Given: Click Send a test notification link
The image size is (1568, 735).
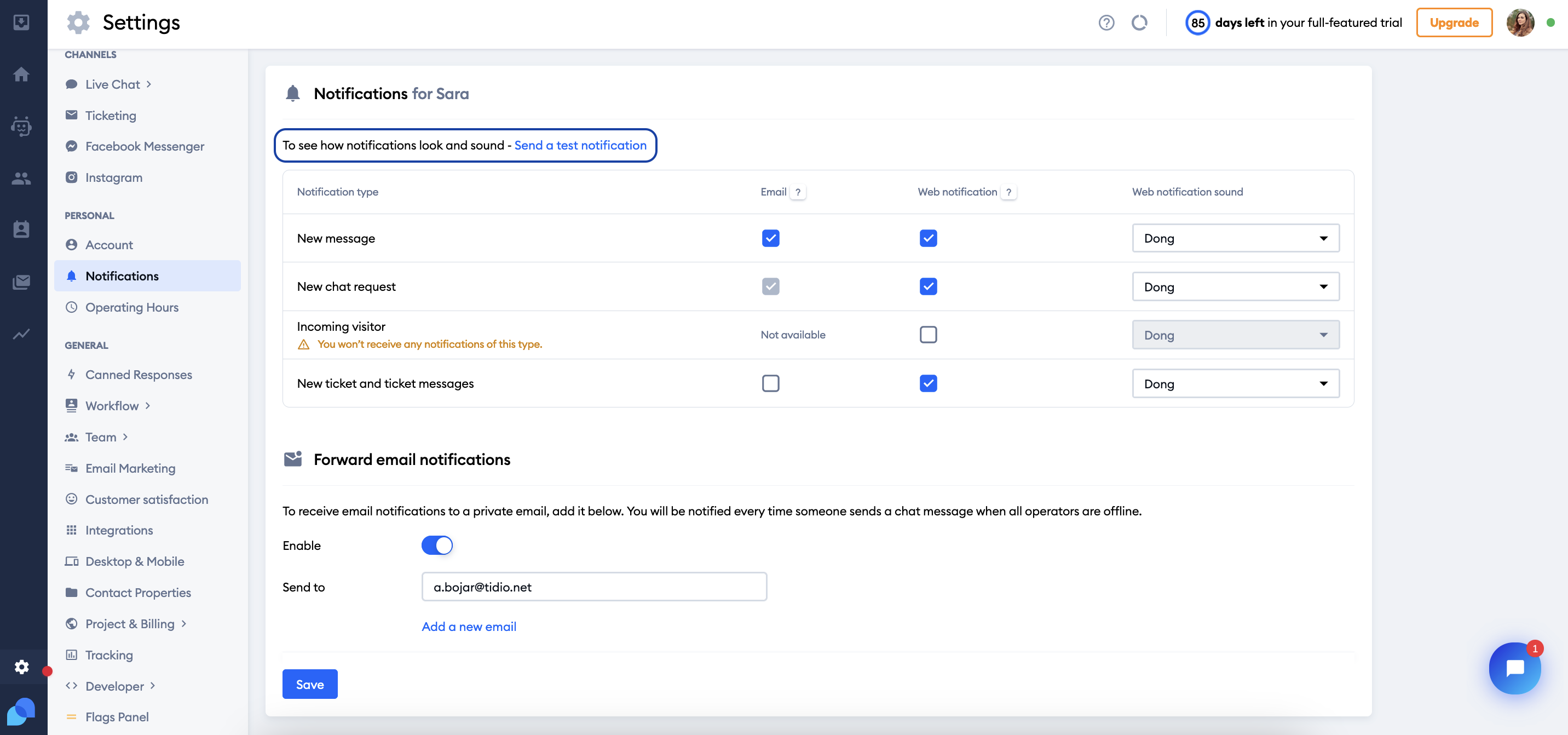Looking at the screenshot, I should [580, 144].
